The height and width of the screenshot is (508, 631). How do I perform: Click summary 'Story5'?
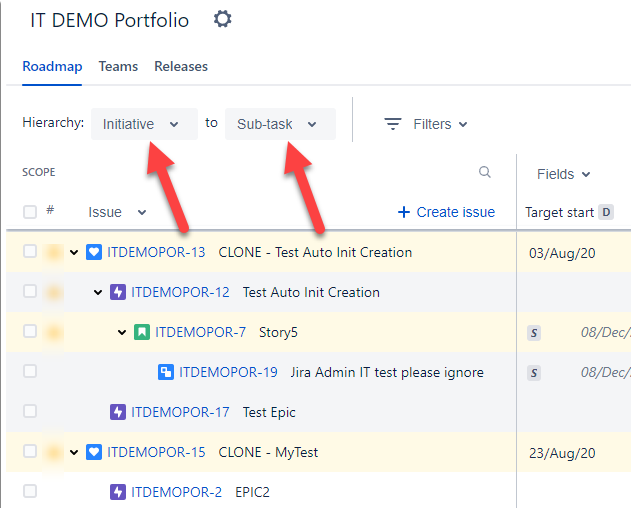tap(278, 332)
